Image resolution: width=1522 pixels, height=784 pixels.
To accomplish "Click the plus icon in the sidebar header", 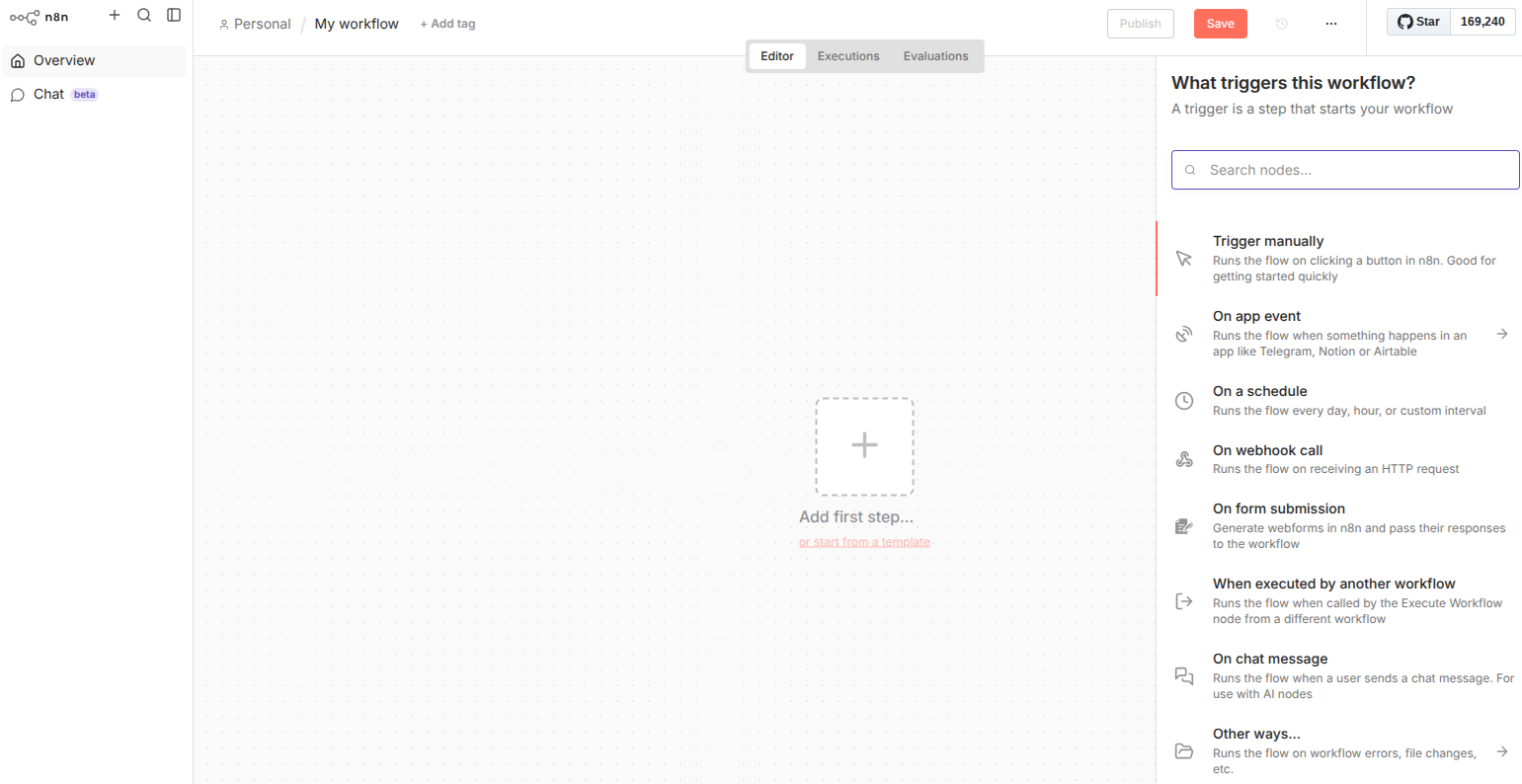I will pos(115,15).
